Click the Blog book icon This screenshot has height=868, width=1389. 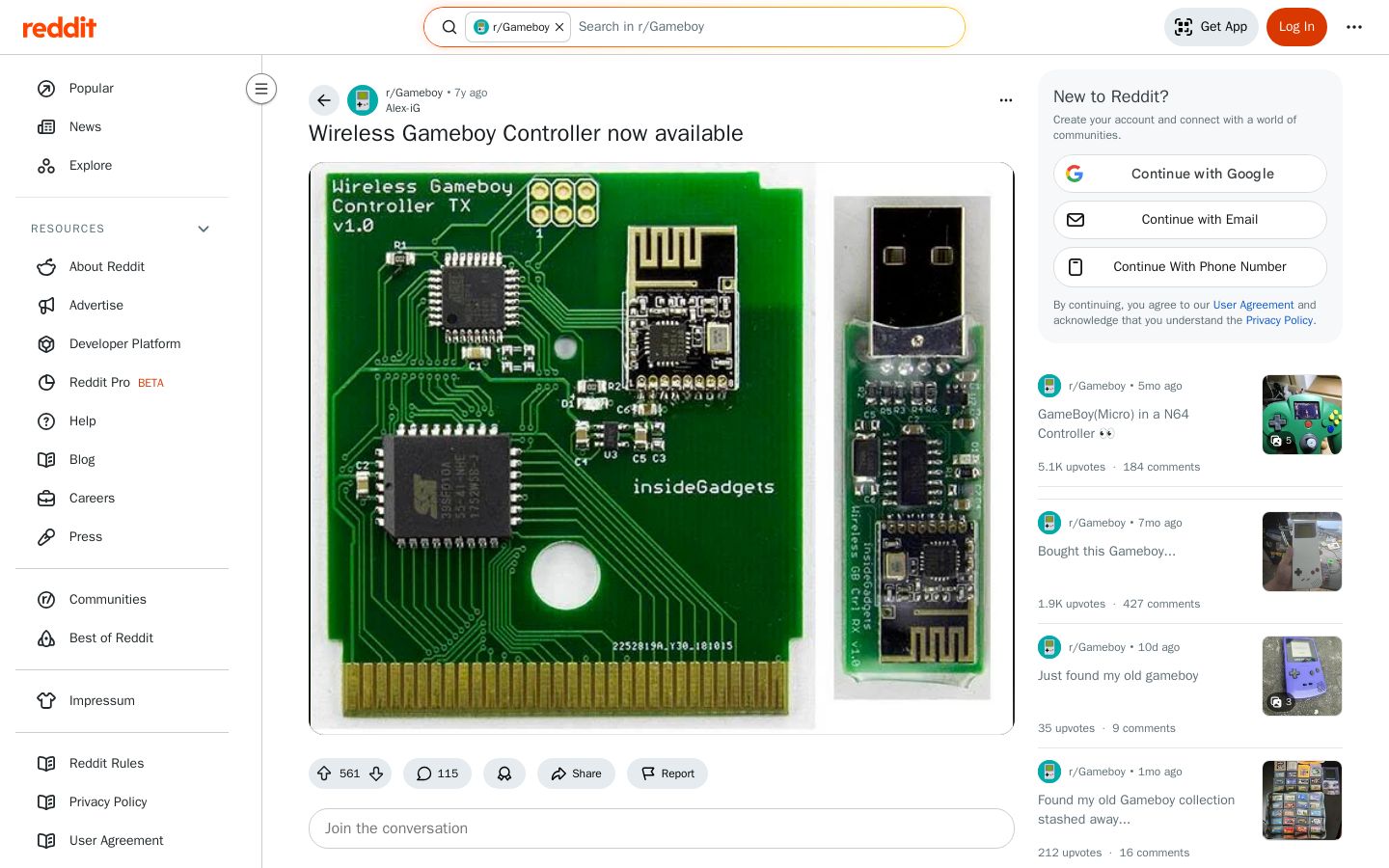46,460
